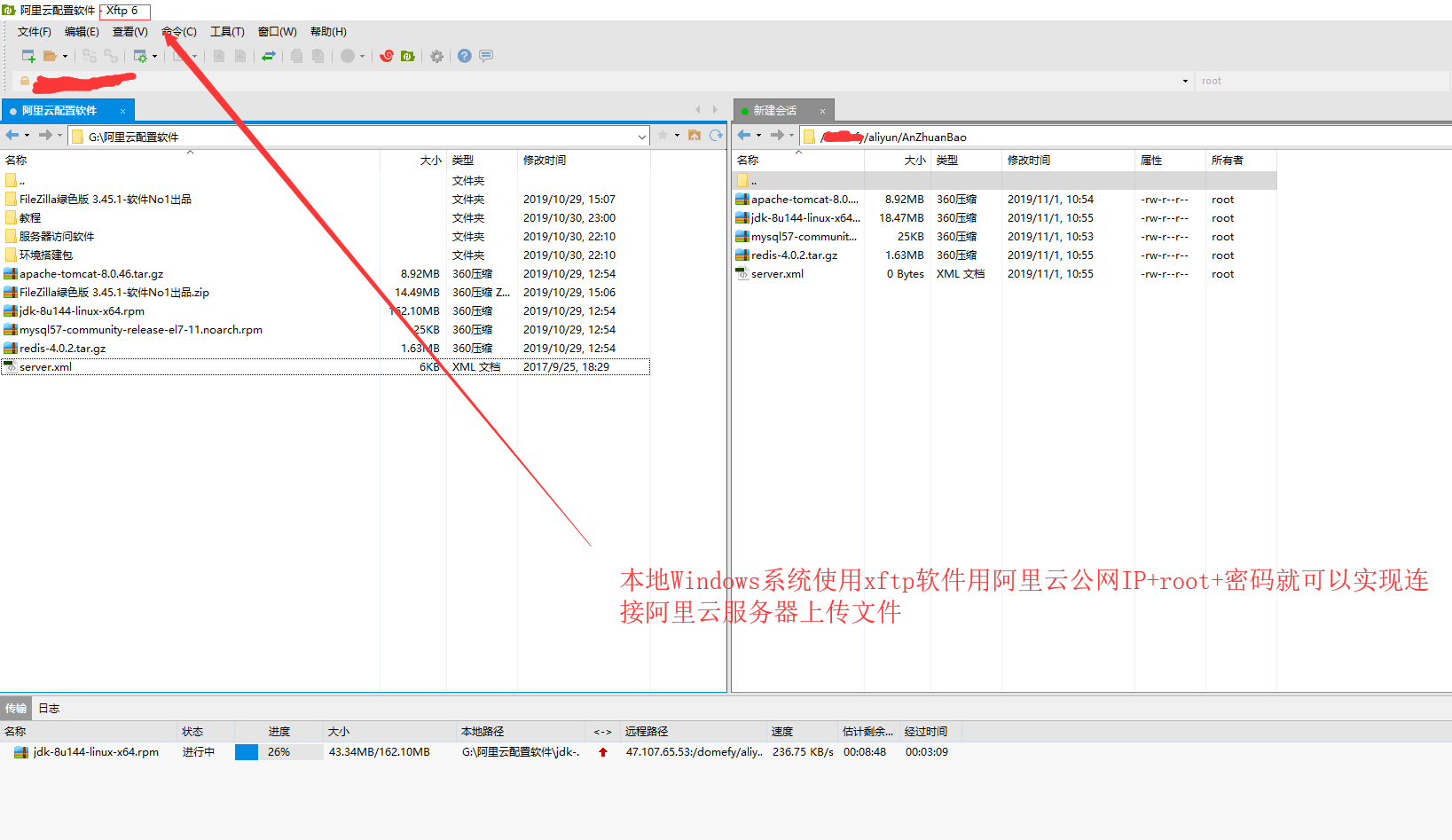The width and height of the screenshot is (1452, 840).
Task: Go forward in the local pane
Action: pos(45,135)
